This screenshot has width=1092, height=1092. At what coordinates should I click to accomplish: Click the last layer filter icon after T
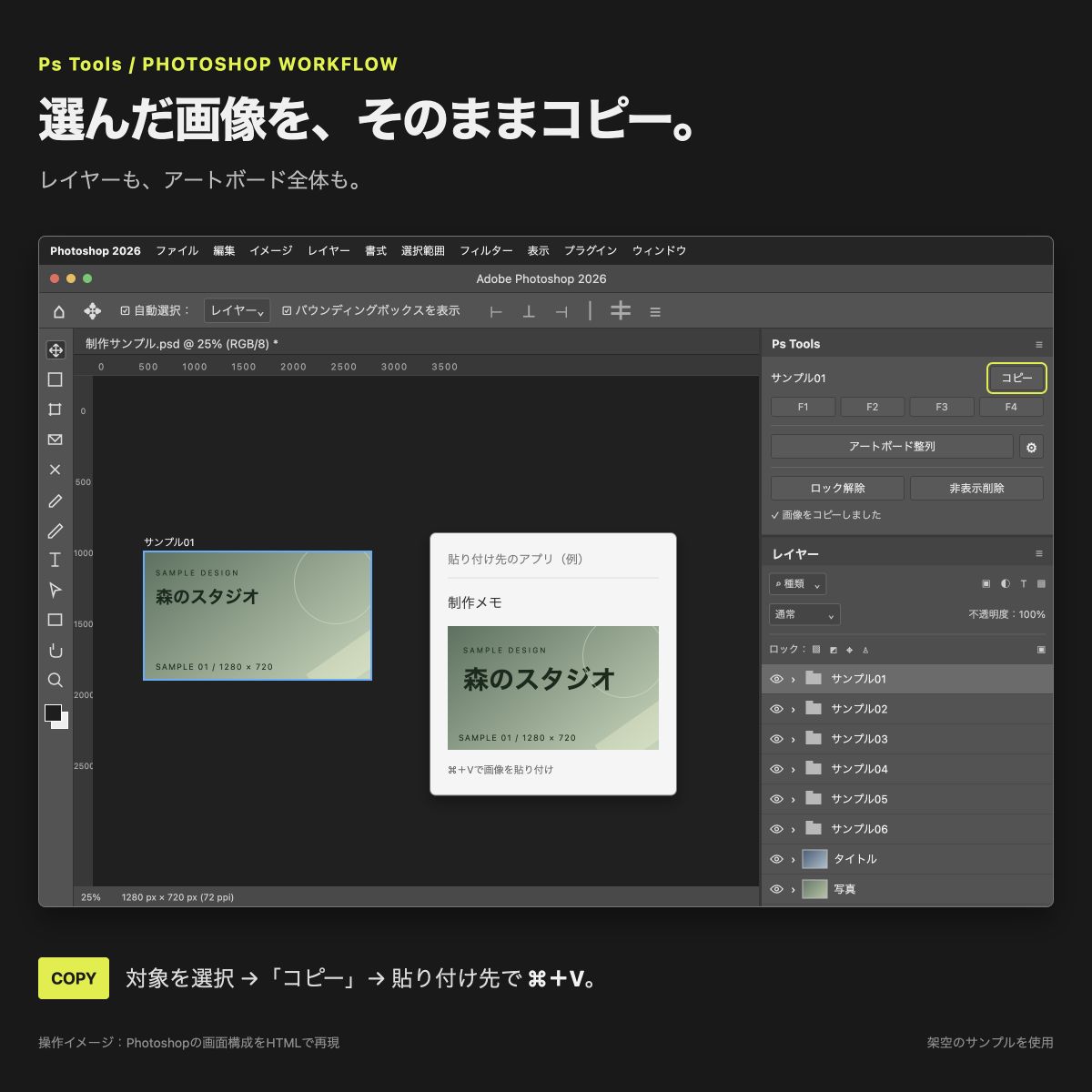pyautogui.click(x=1041, y=584)
